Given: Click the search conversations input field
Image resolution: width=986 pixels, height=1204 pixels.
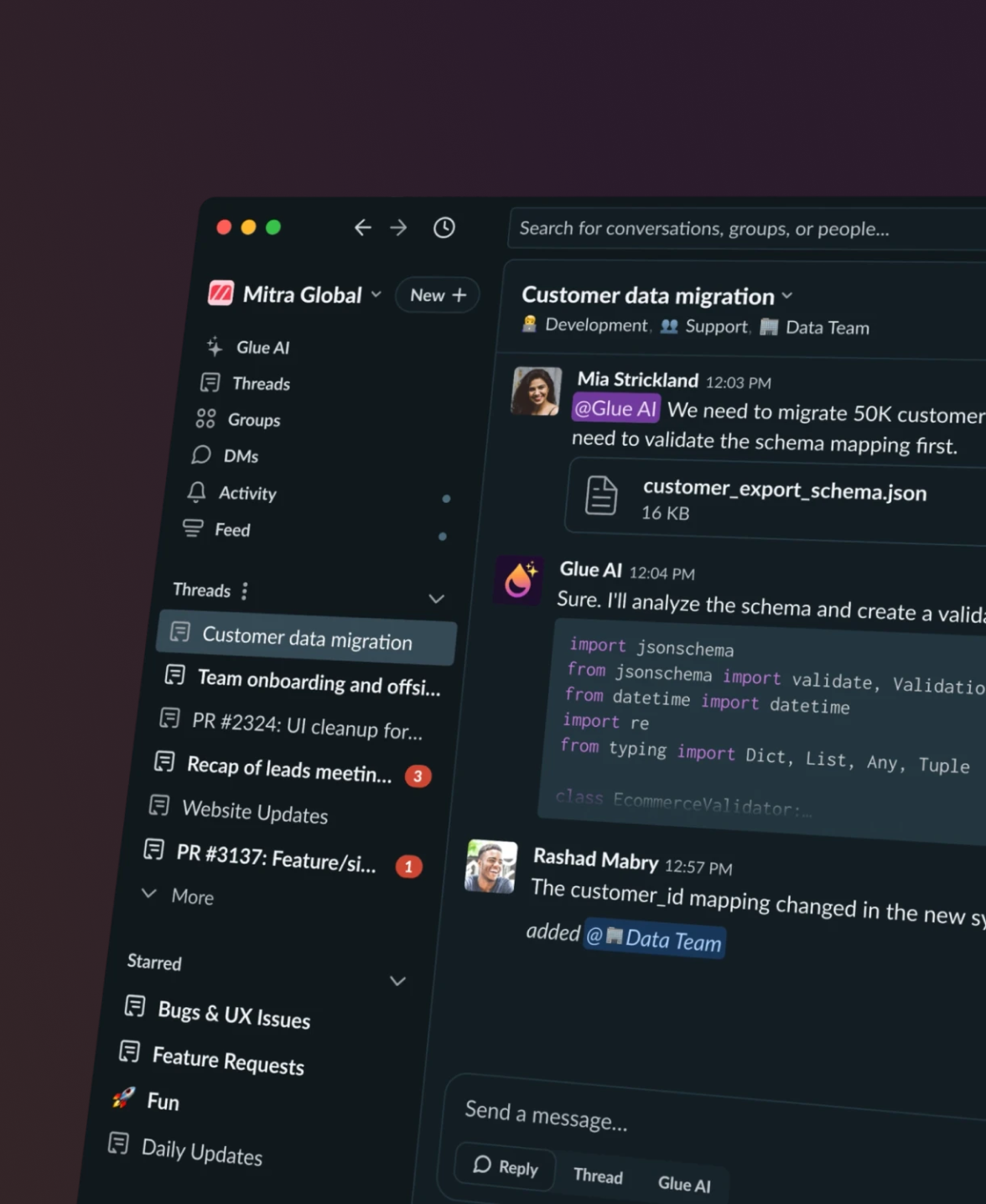Looking at the screenshot, I should pos(746,229).
